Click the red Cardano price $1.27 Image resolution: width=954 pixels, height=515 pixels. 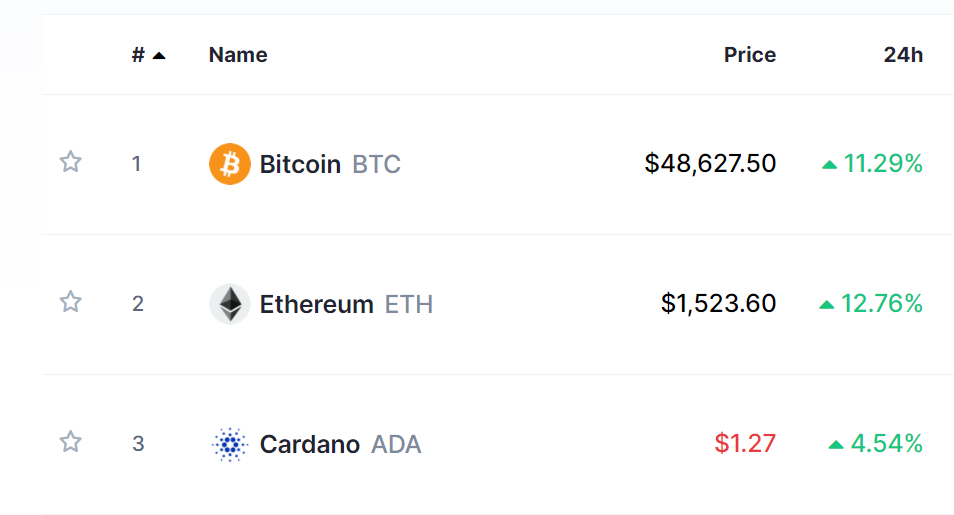745,443
